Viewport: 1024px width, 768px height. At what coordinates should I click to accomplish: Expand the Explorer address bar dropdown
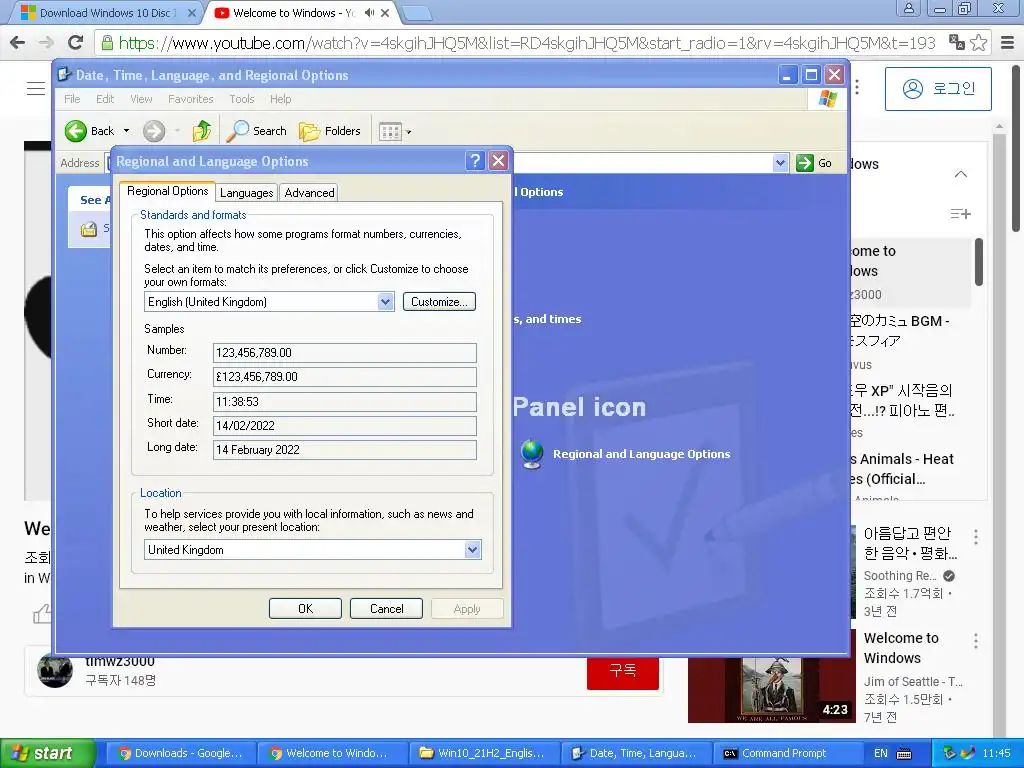tap(780, 163)
